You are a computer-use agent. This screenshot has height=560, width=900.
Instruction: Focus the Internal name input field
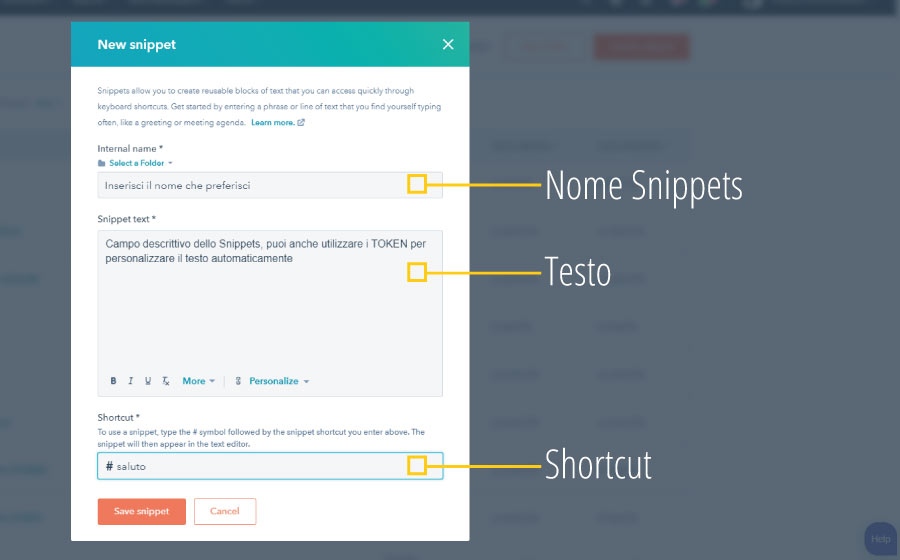point(270,185)
